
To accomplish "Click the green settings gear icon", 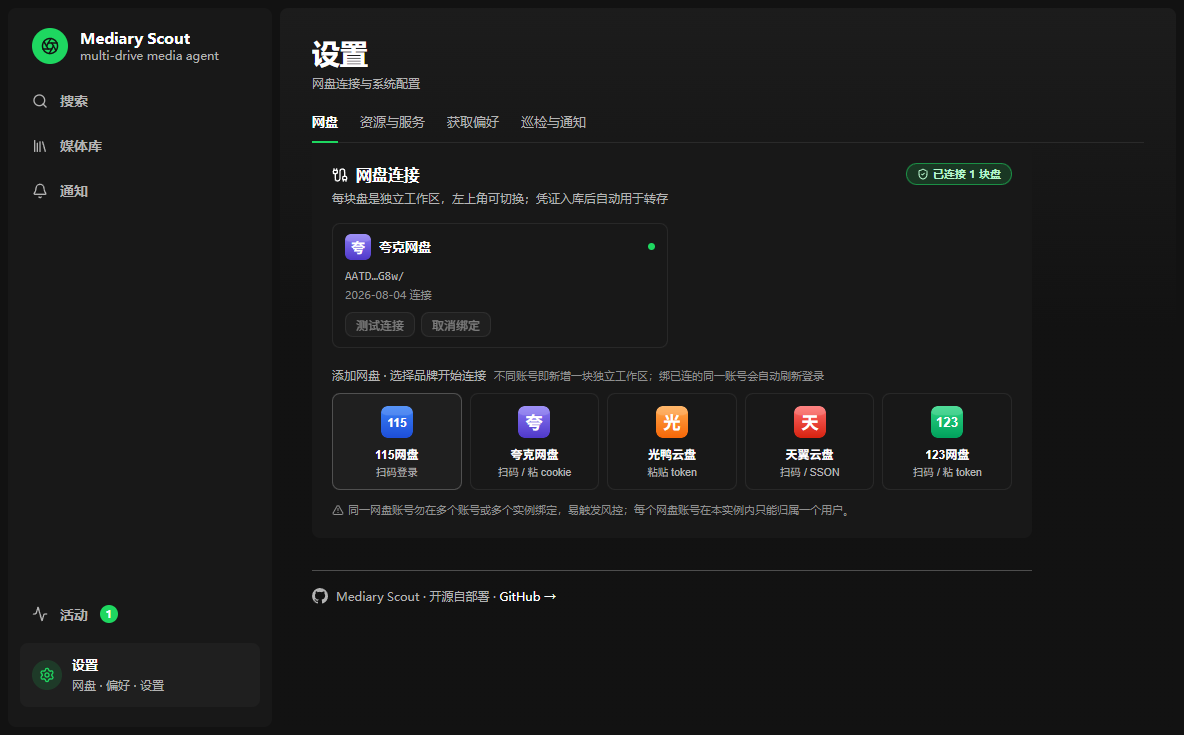I will click(47, 675).
